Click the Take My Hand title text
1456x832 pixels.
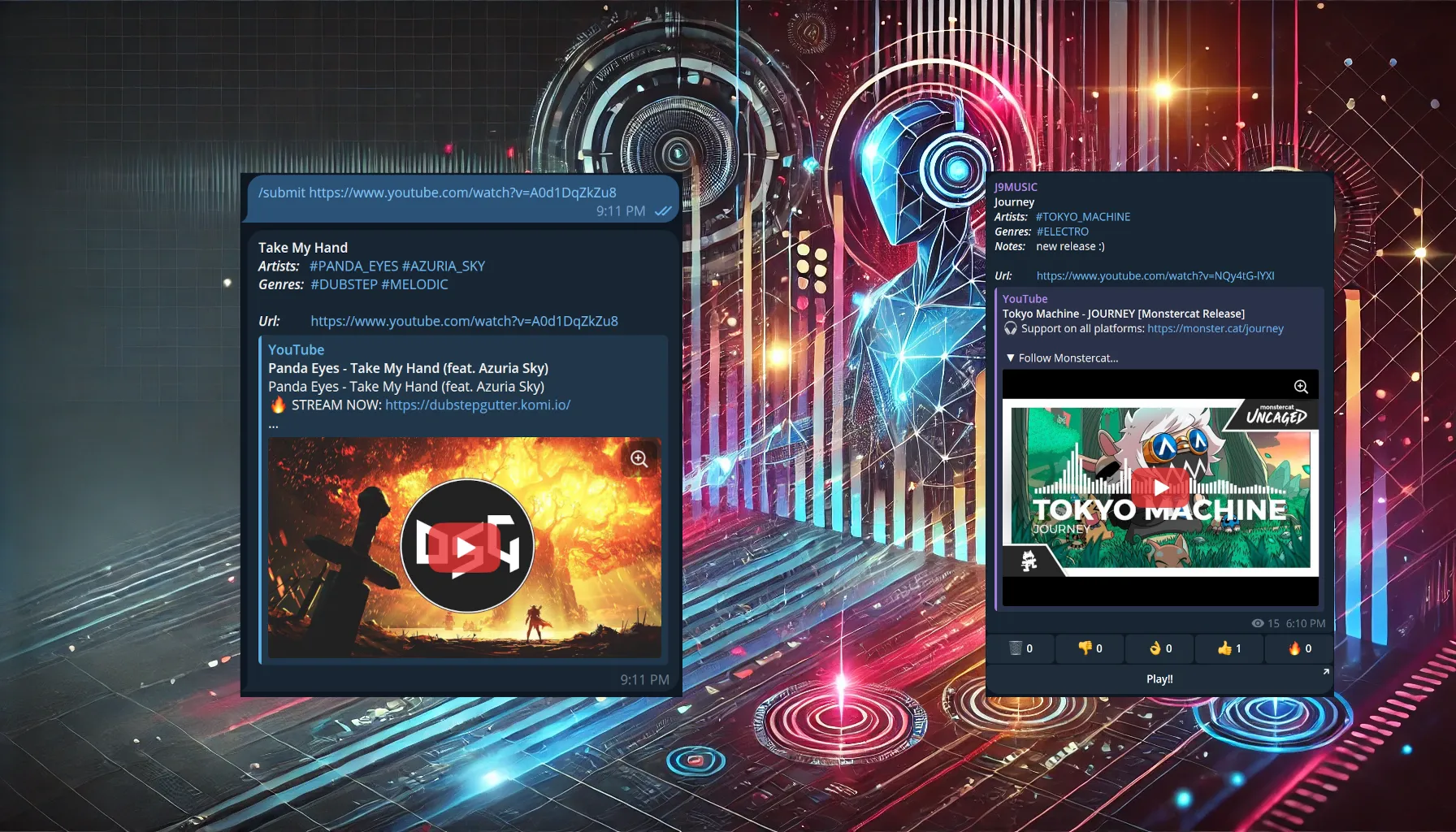[x=303, y=248]
